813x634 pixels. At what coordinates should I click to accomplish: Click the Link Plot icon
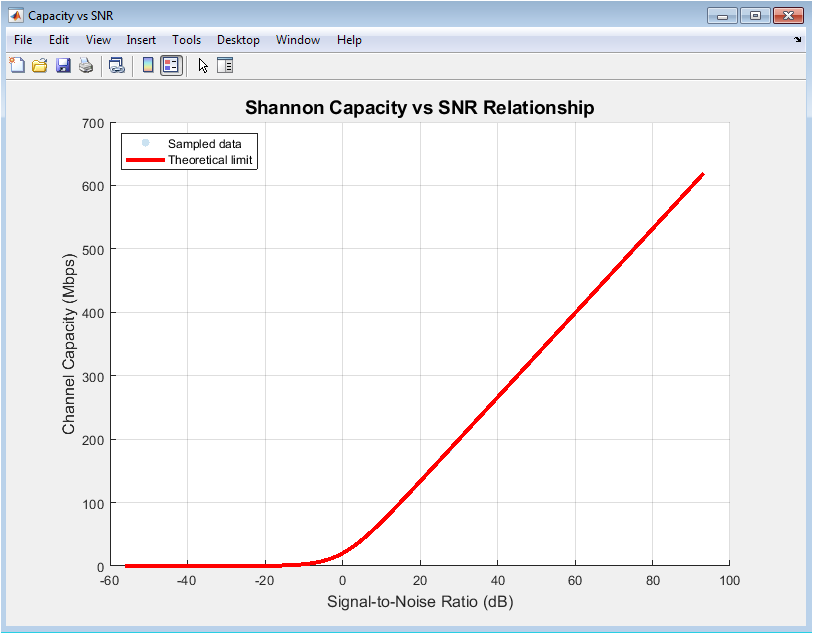point(117,66)
